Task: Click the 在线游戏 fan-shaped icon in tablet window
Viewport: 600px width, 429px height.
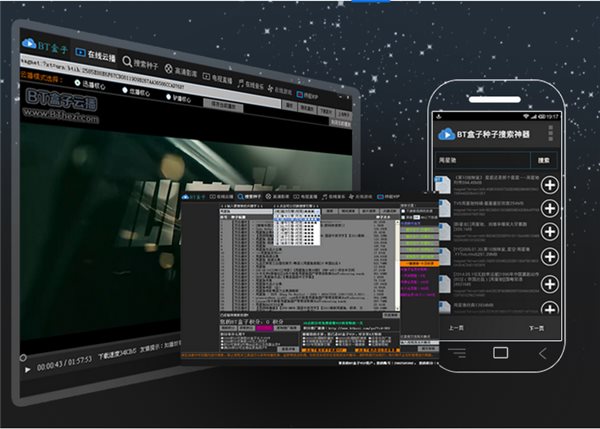Action: click(x=271, y=89)
